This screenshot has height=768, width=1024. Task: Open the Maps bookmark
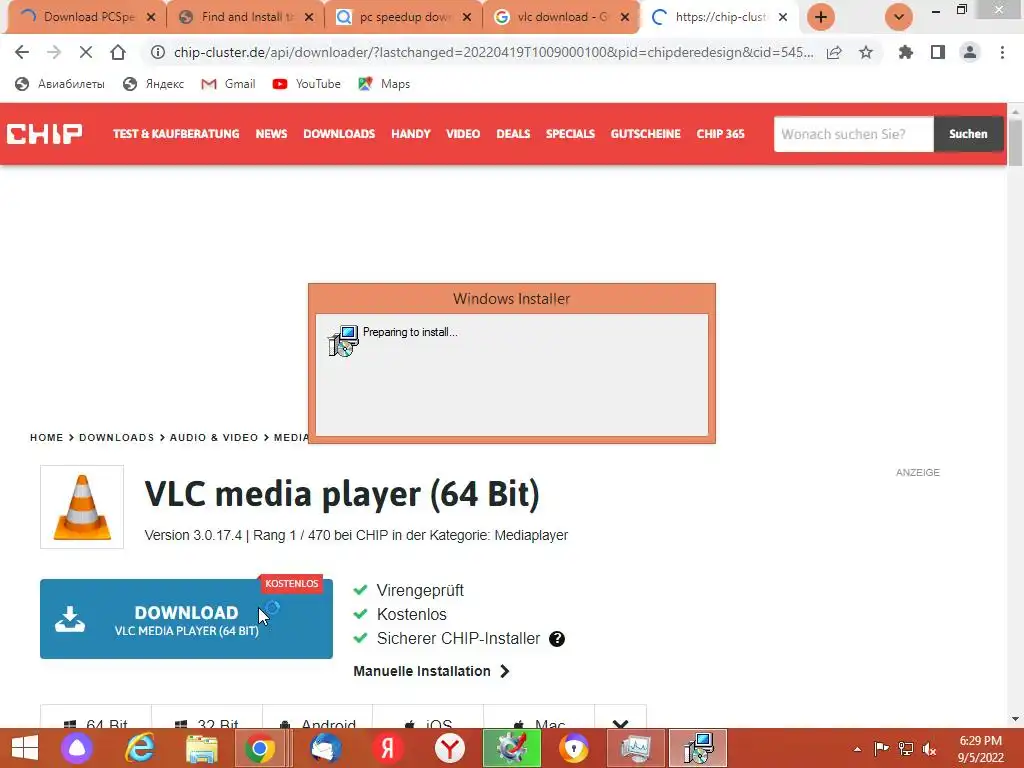(x=384, y=84)
